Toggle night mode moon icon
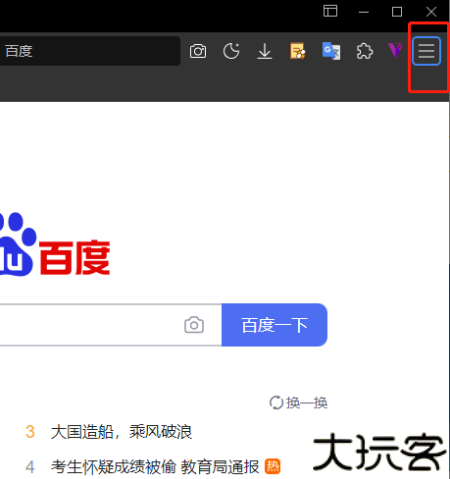 coord(231,51)
